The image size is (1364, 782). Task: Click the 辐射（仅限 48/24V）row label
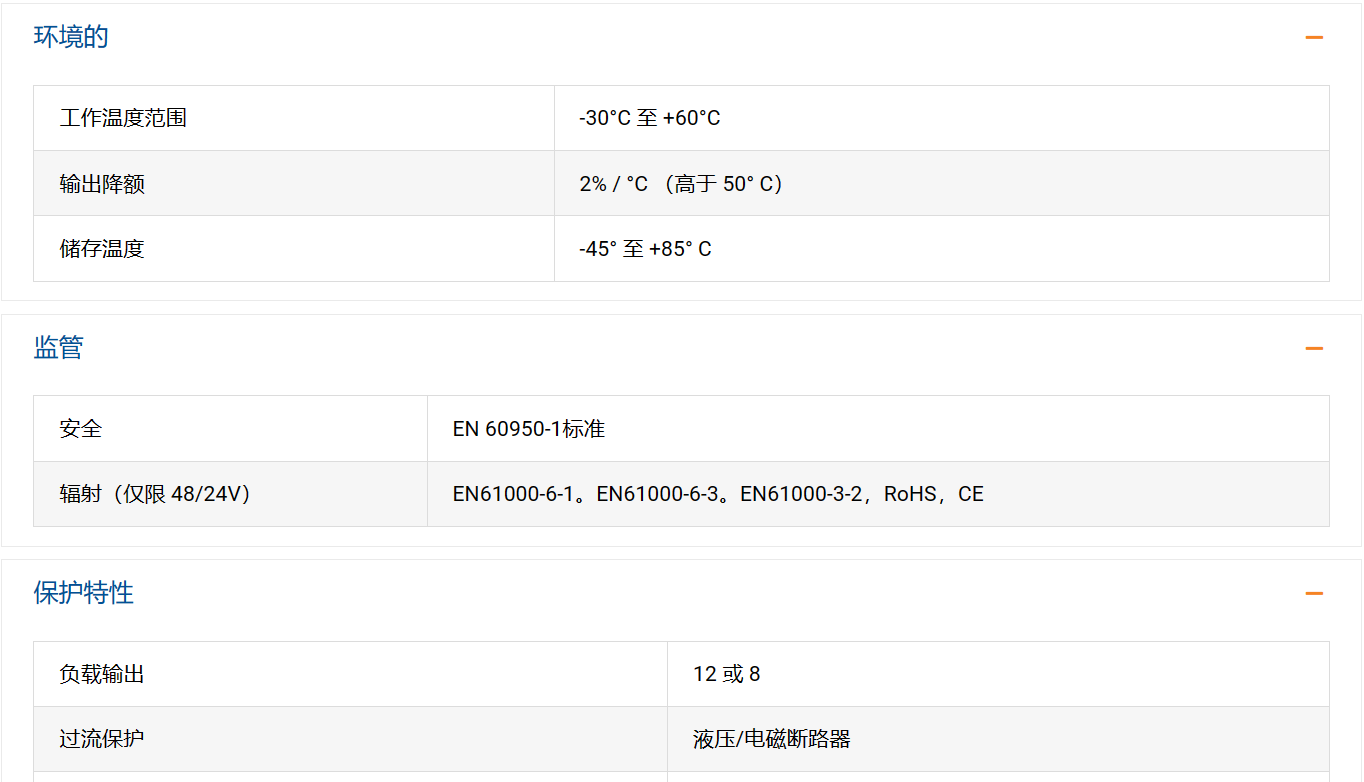[x=155, y=494]
